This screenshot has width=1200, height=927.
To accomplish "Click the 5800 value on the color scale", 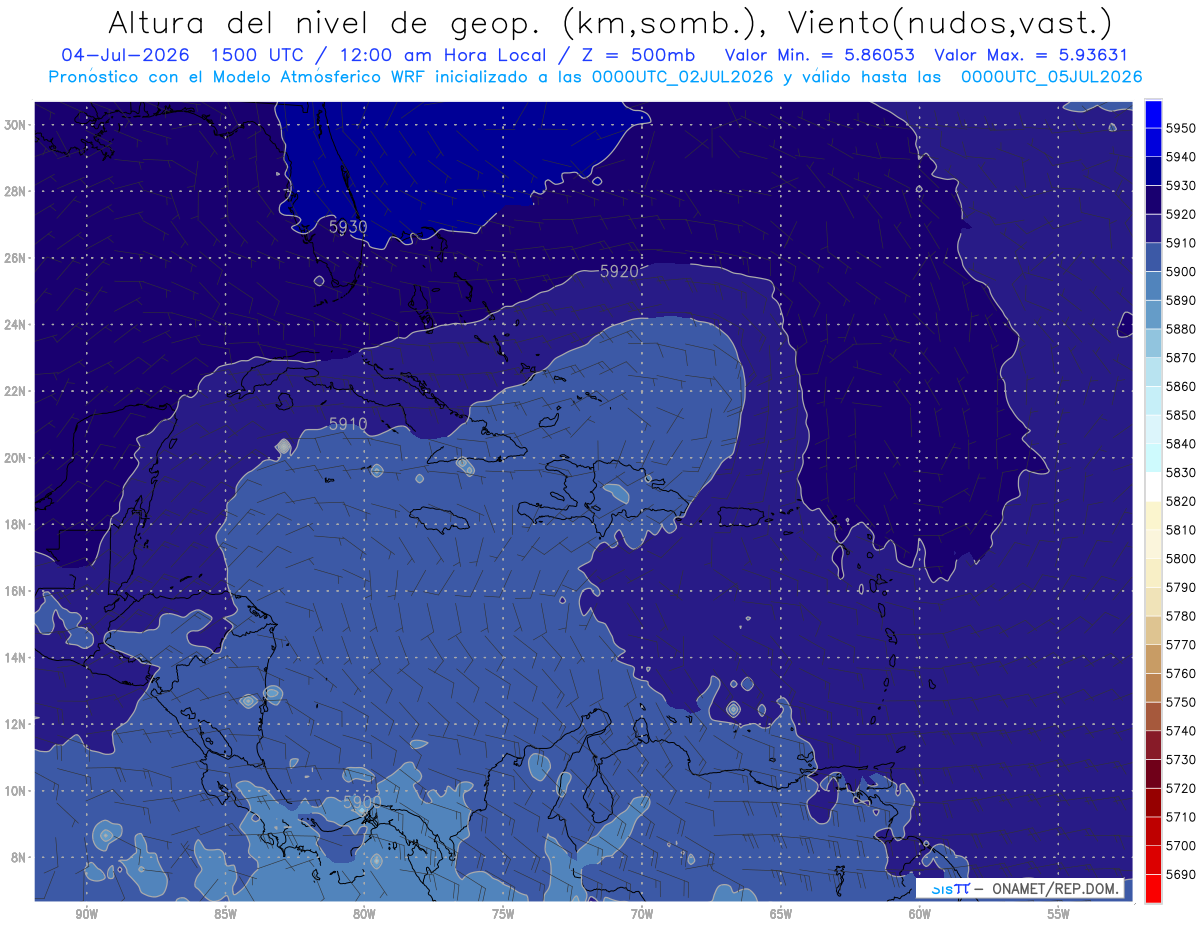I will [x=1181, y=559].
